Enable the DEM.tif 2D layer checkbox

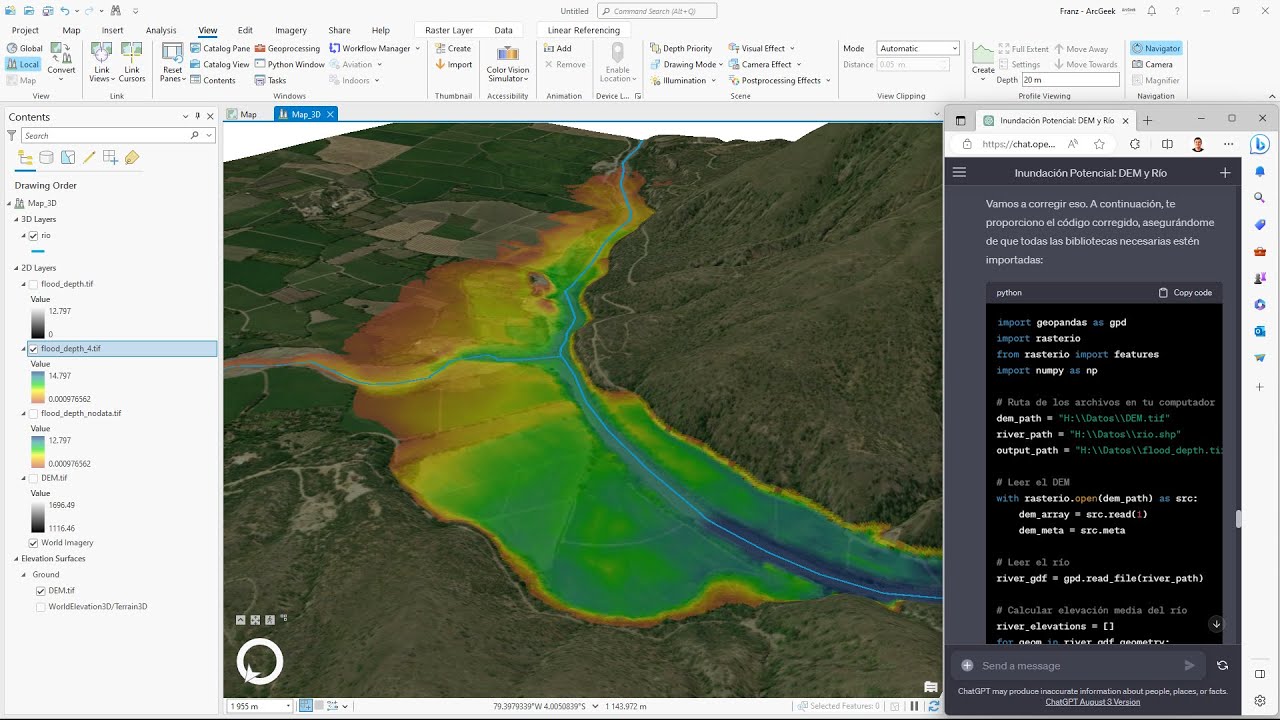tap(34, 478)
